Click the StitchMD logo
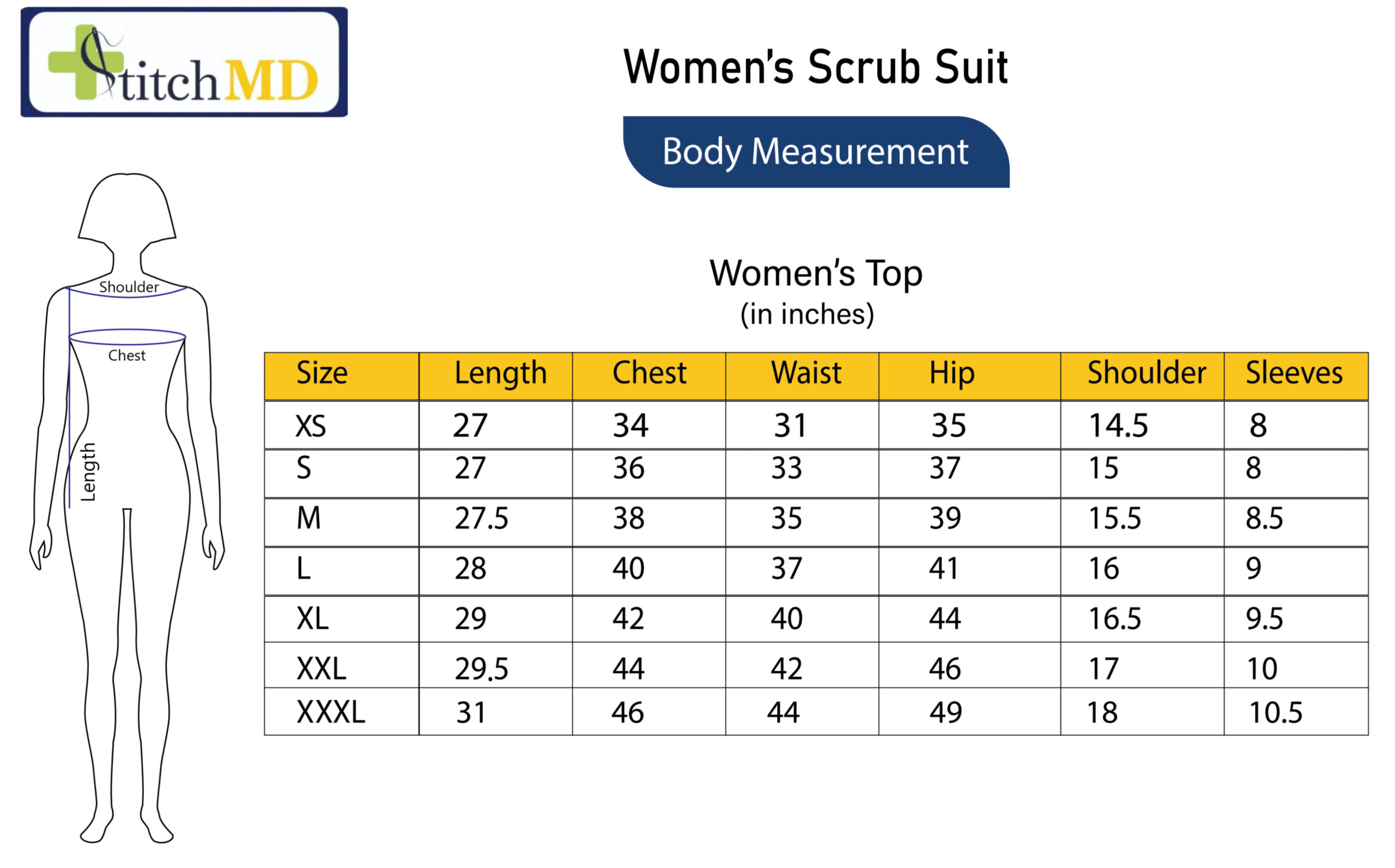The height and width of the screenshot is (868, 1395). pyautogui.click(x=184, y=62)
